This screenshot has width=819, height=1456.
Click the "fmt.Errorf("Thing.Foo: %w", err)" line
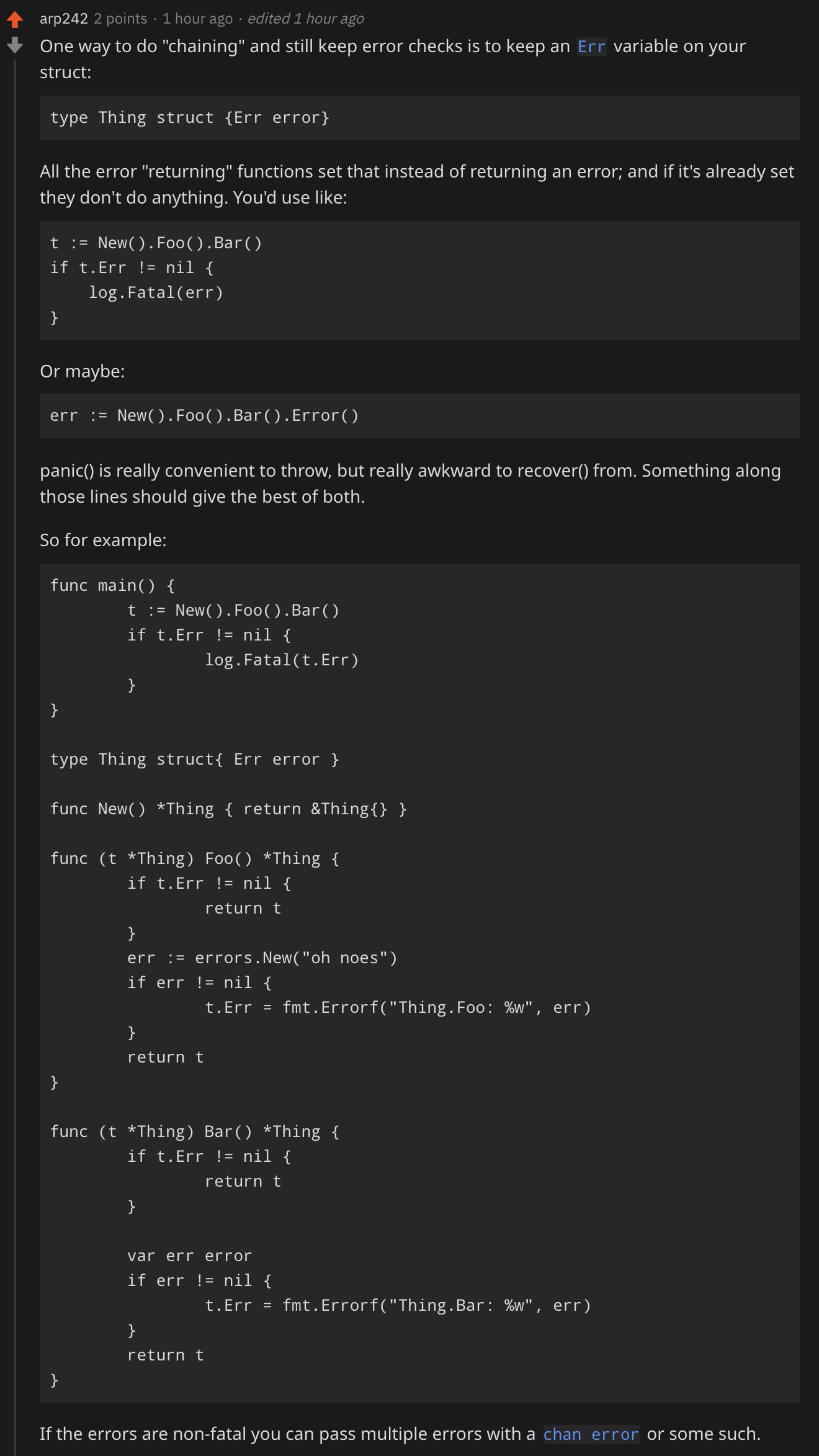click(x=399, y=1007)
